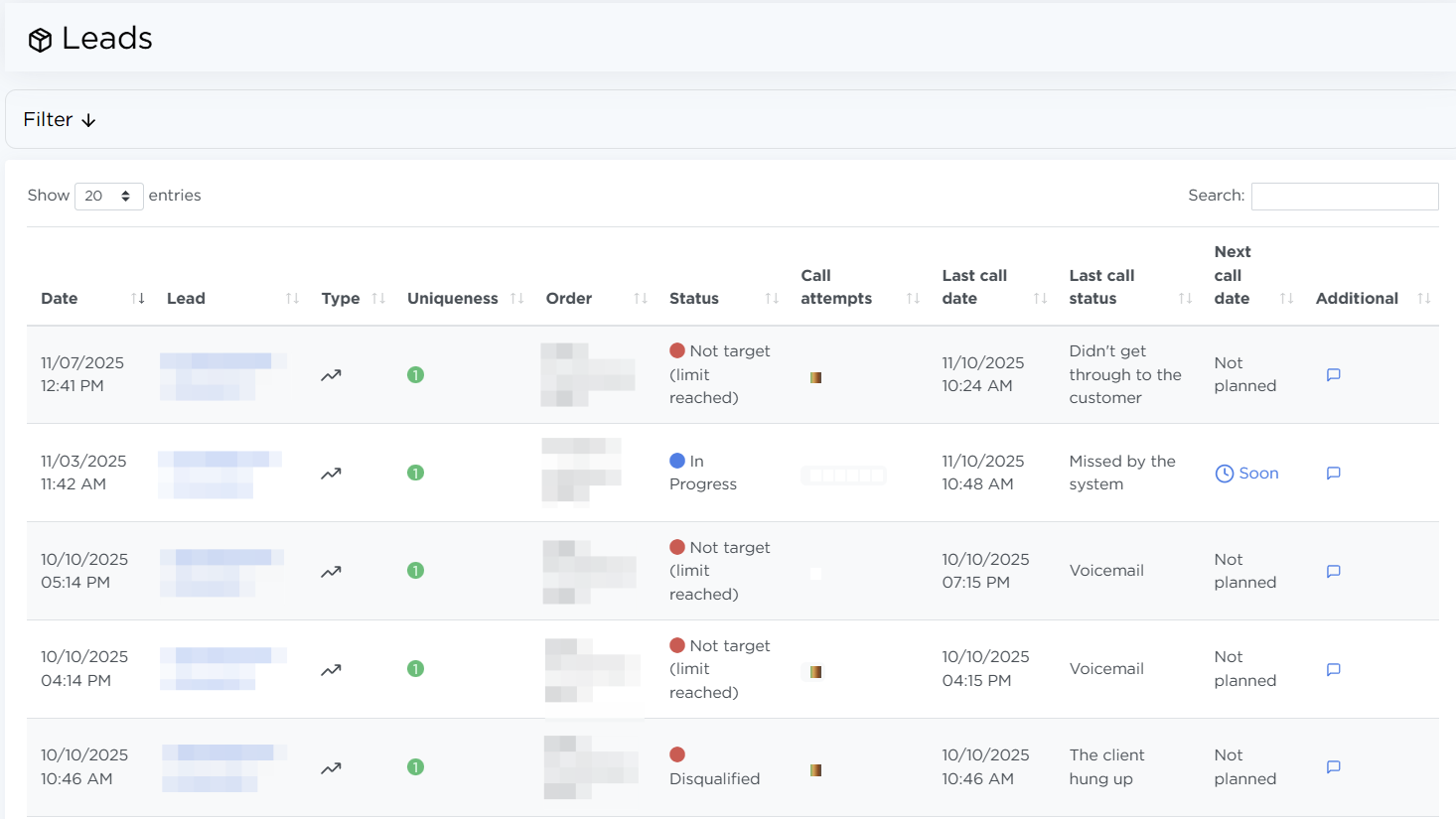Open comment icon for Disqualified lead
Screen dimensions: 1456x819
tap(1333, 767)
